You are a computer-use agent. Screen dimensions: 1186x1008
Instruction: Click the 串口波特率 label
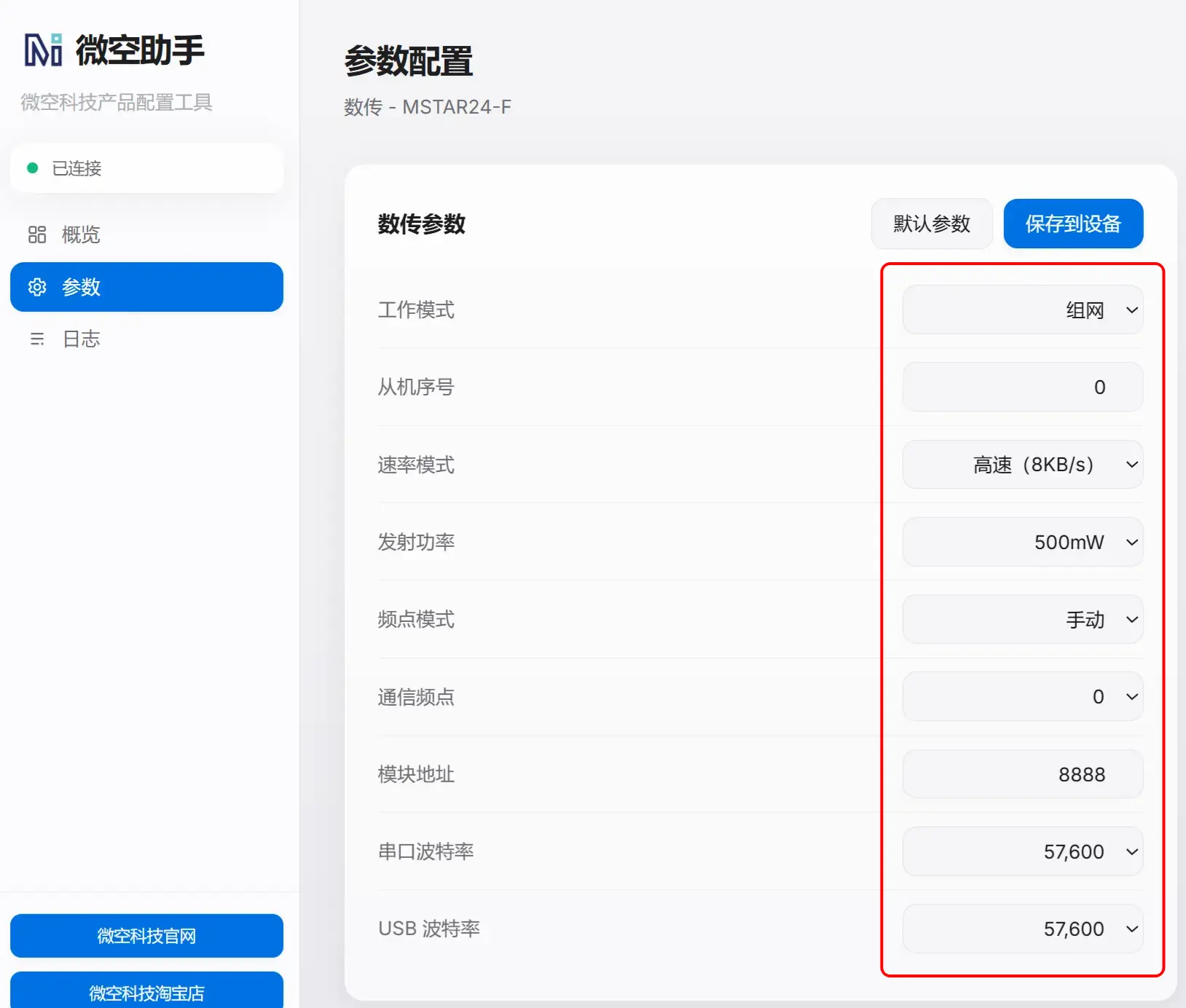(426, 851)
